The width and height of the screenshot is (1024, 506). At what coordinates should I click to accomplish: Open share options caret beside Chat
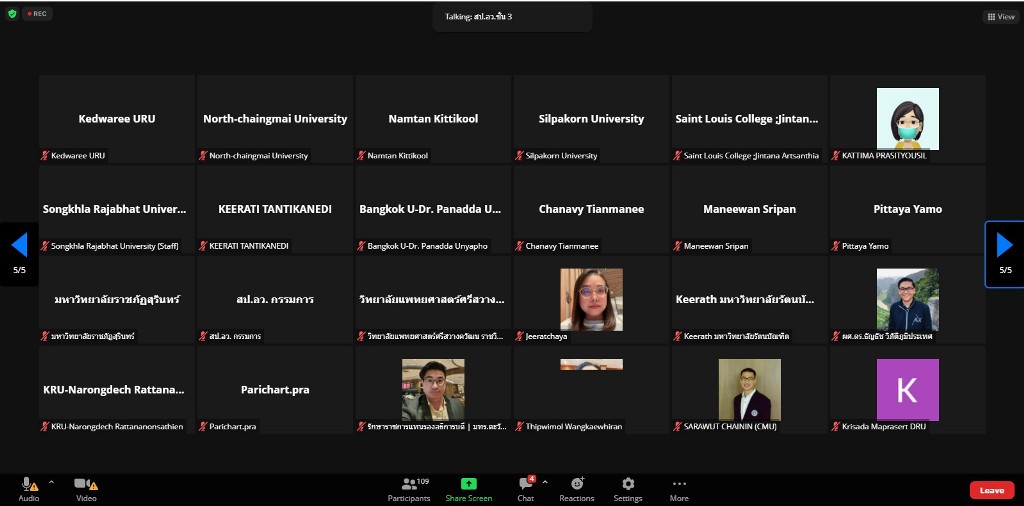545,482
